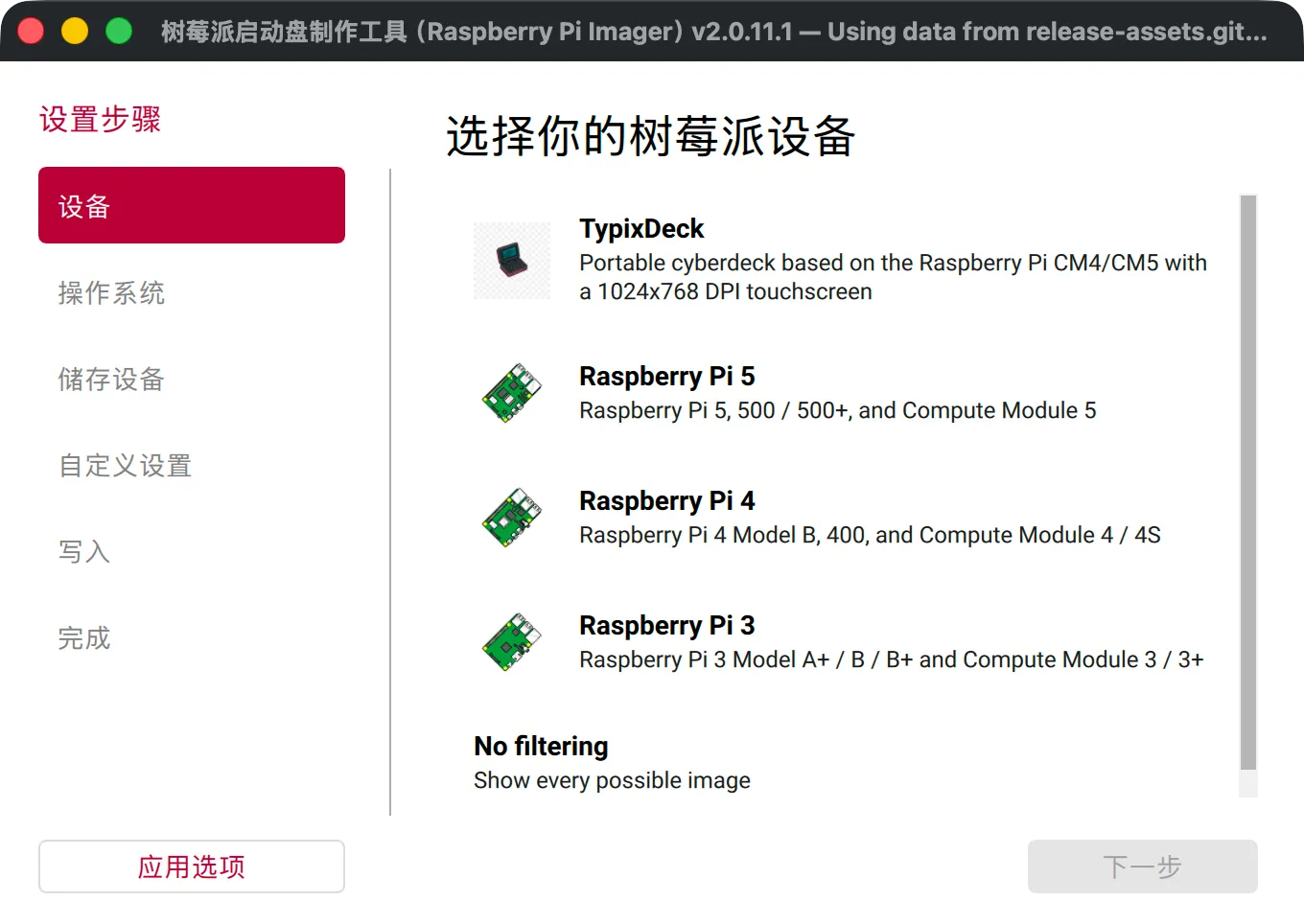Click the Raspberry Pi 4 board icon
This screenshot has width=1304, height=924.
512,518
